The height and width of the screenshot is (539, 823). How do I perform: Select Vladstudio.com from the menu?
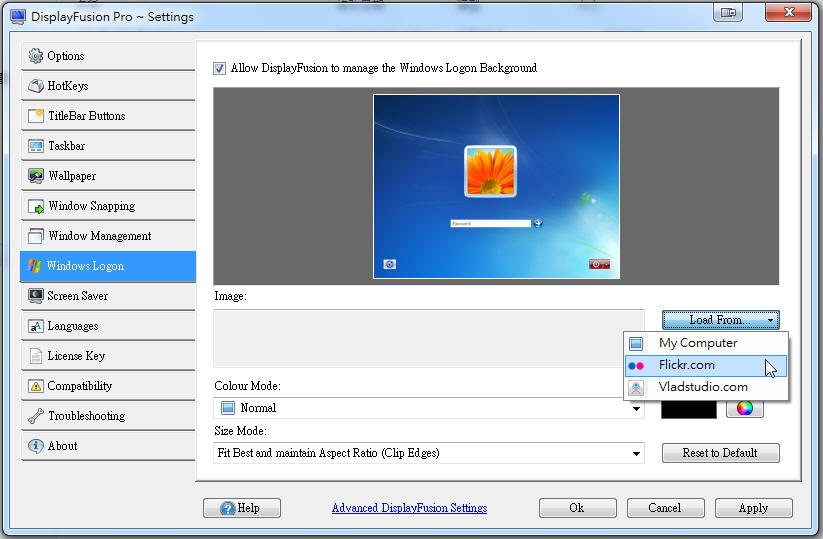[703, 387]
